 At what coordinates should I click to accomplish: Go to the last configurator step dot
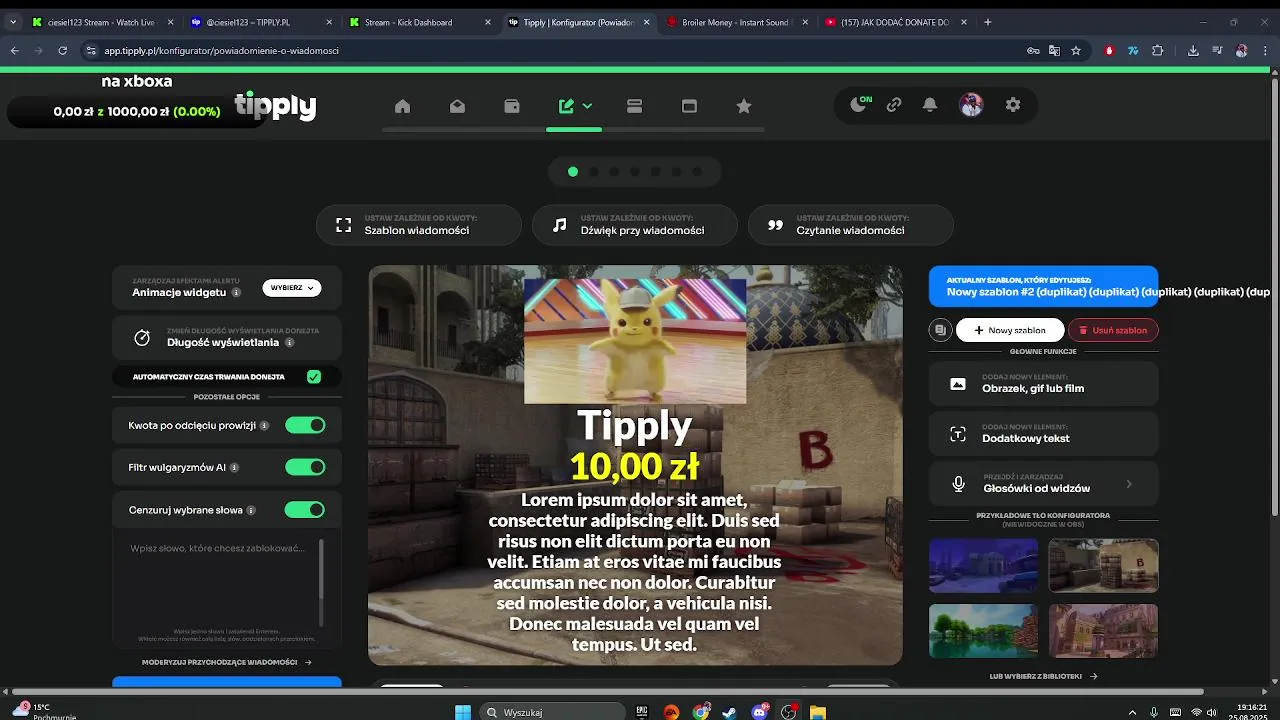(x=698, y=171)
